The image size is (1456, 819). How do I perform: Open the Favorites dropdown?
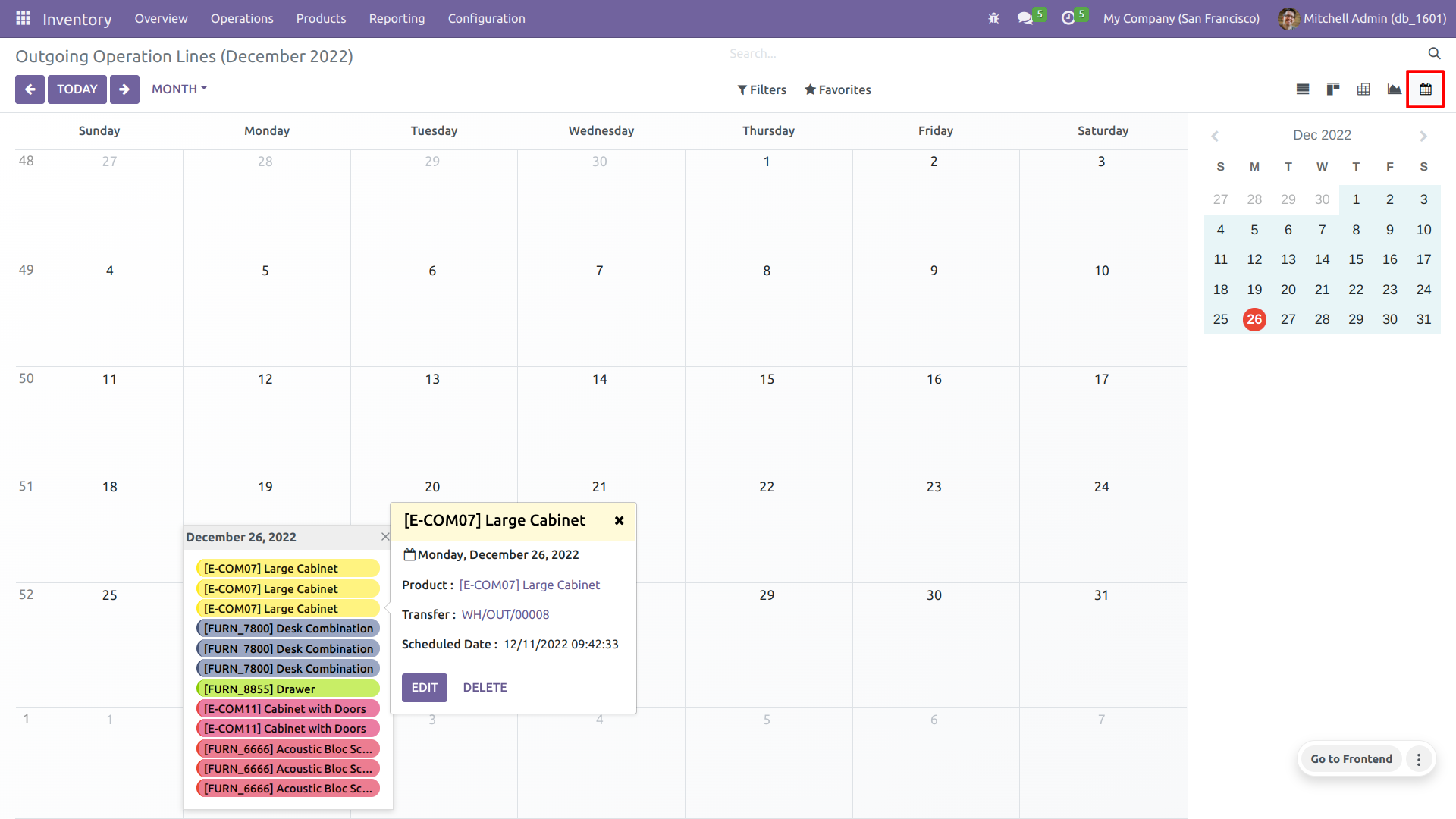pos(837,89)
